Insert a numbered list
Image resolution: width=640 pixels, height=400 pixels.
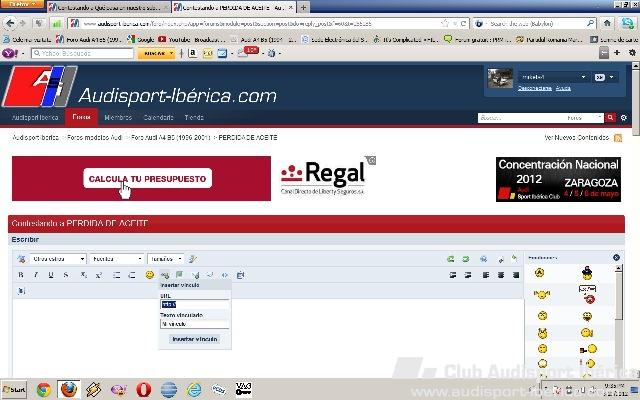[x=131, y=275]
